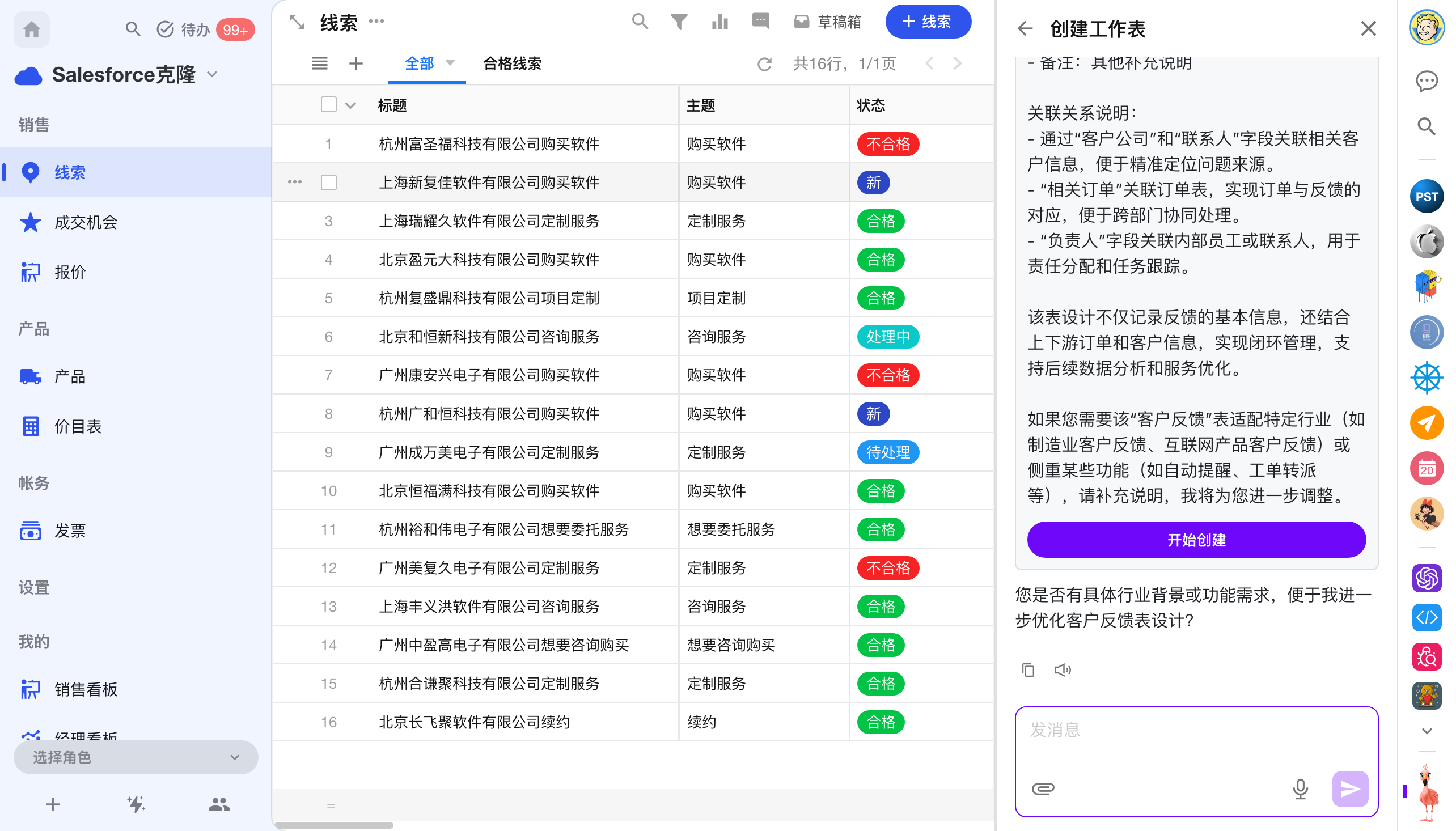The height and width of the screenshot is (831, 1456).
Task: Click the microphone icon in message box
Action: click(1300, 788)
